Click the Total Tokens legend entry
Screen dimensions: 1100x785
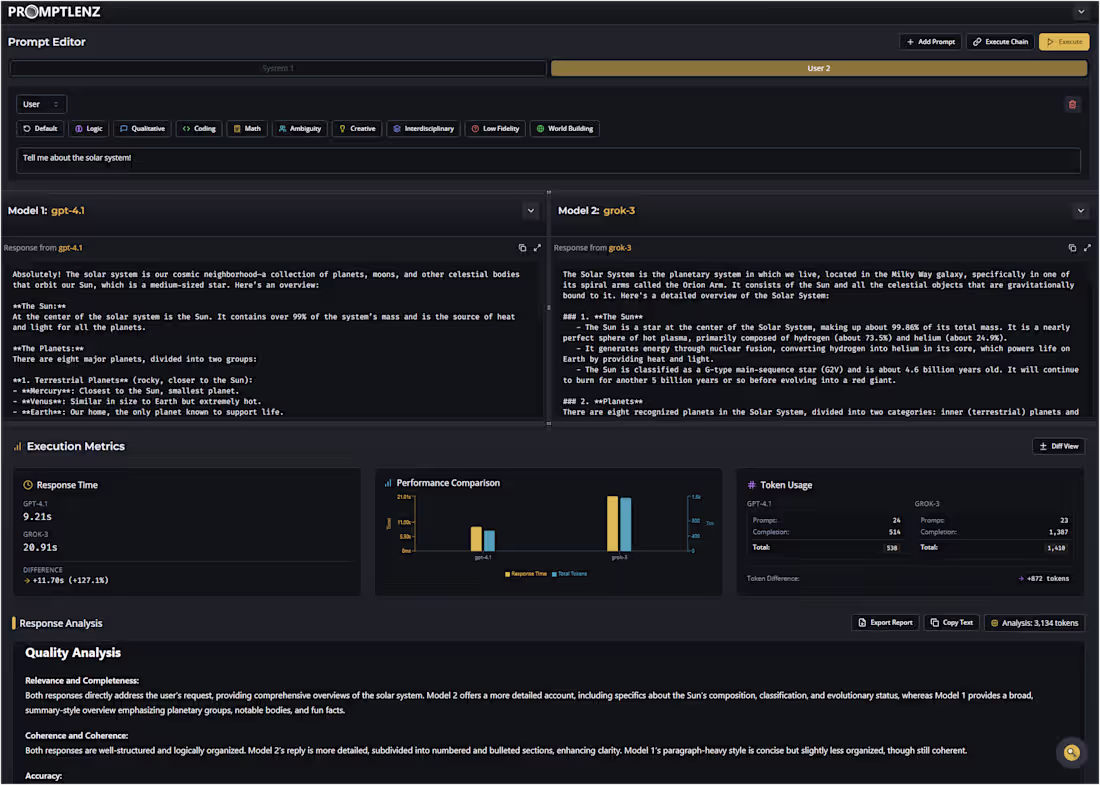pyautogui.click(x=570, y=574)
